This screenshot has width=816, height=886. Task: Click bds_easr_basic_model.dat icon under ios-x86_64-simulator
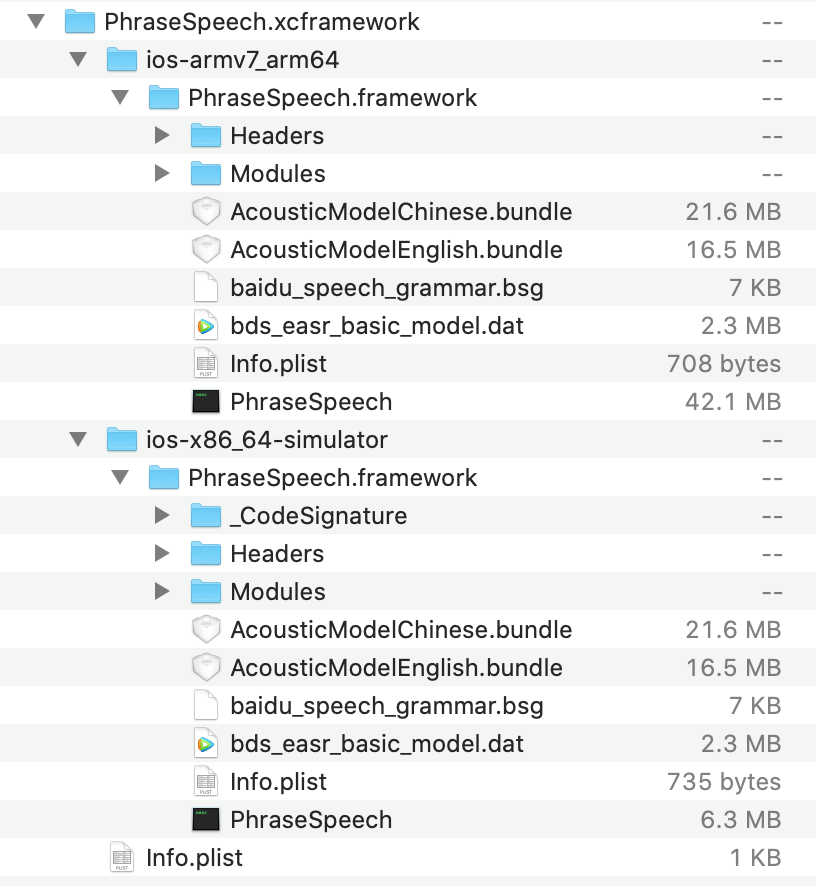coord(205,744)
